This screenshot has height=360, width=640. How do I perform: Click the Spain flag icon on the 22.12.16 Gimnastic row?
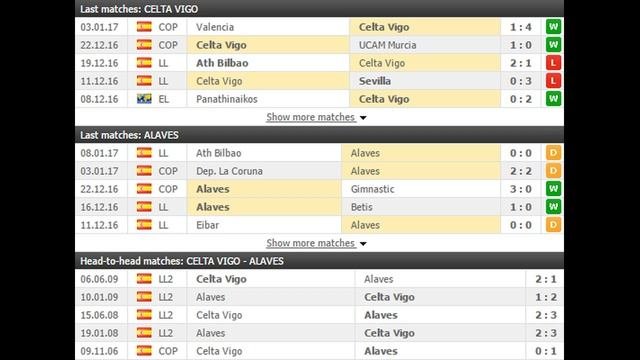(x=144, y=189)
